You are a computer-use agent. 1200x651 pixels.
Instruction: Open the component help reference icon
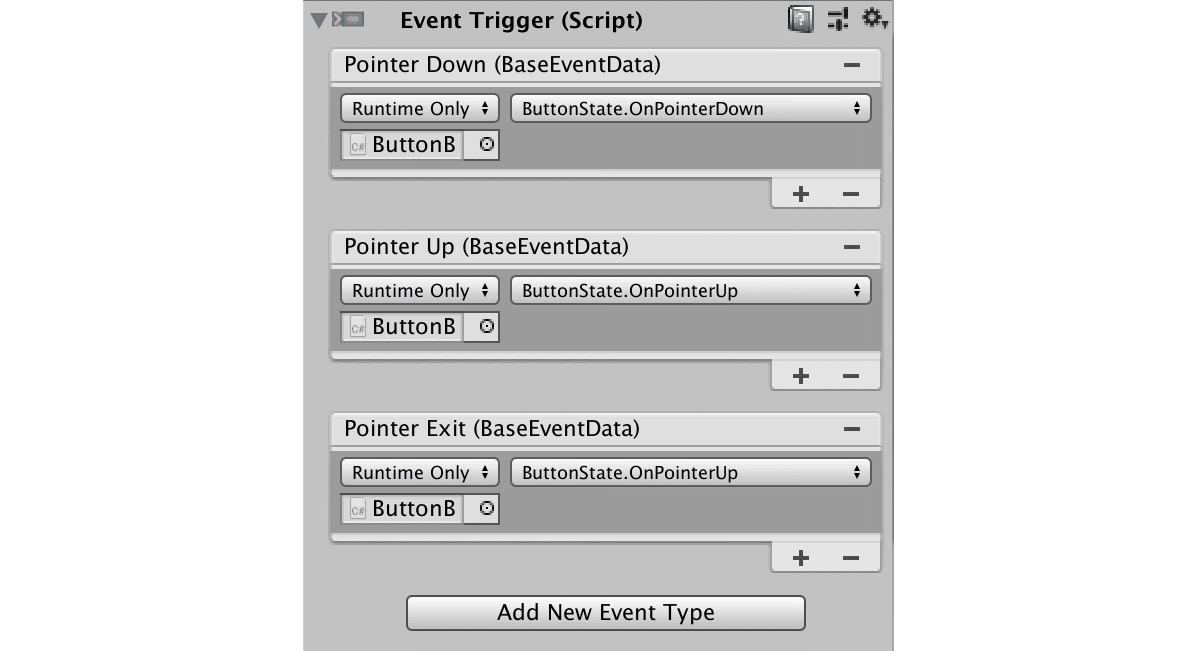point(800,19)
